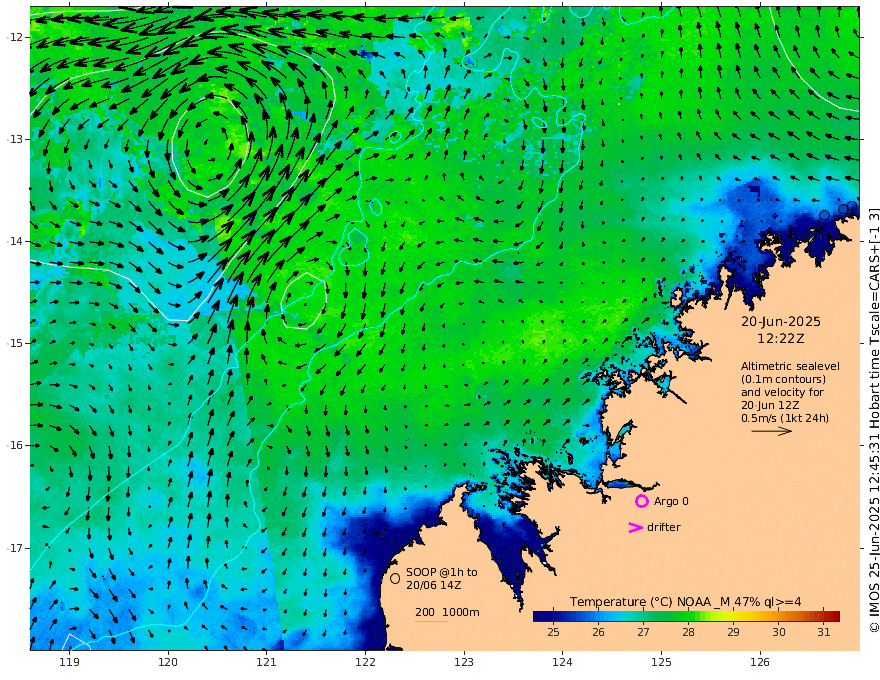Click the latitude label -17
The height and width of the screenshot is (680, 880).
[15, 548]
